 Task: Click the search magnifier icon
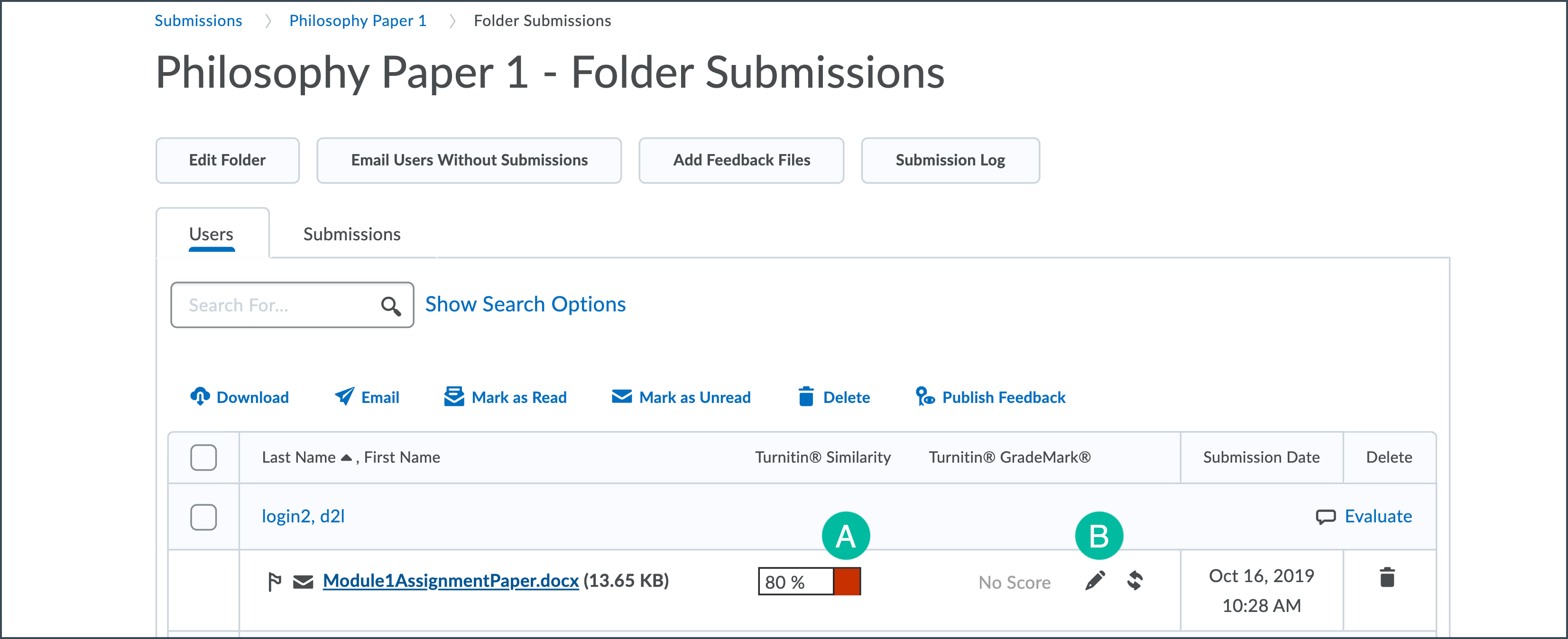(x=391, y=305)
